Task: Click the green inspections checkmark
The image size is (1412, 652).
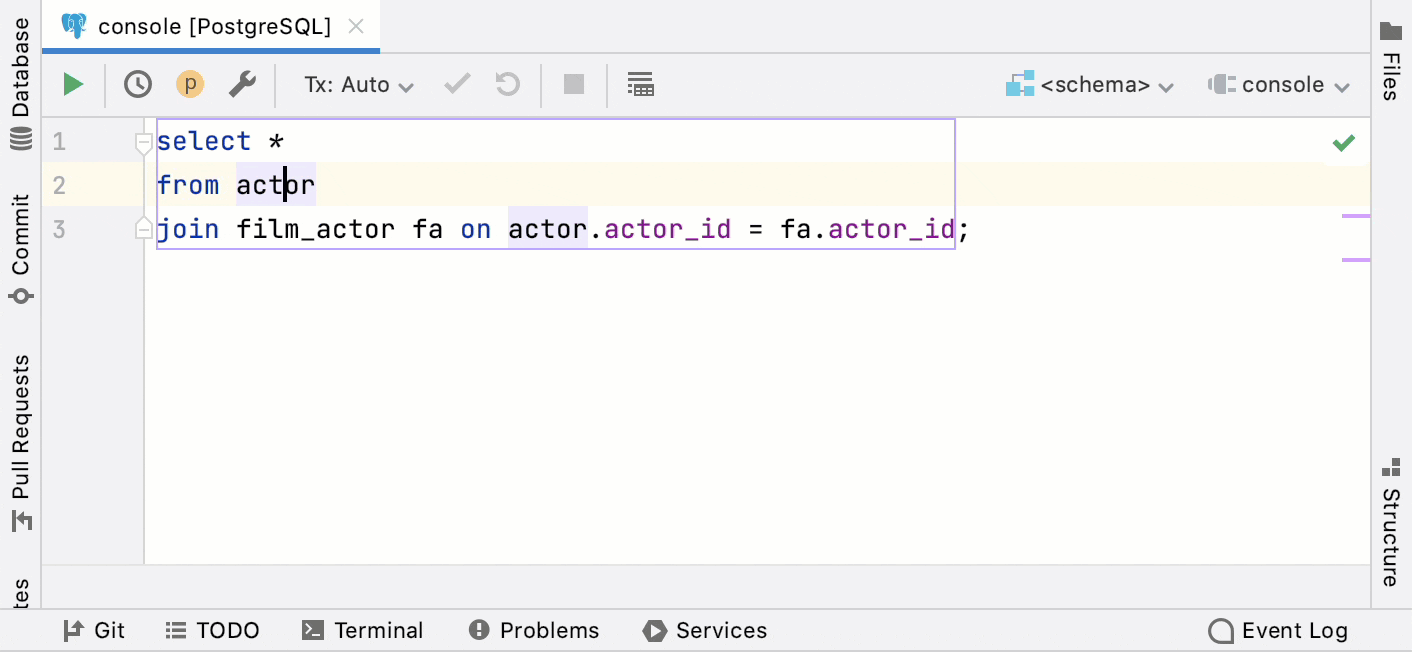Action: [x=1344, y=142]
